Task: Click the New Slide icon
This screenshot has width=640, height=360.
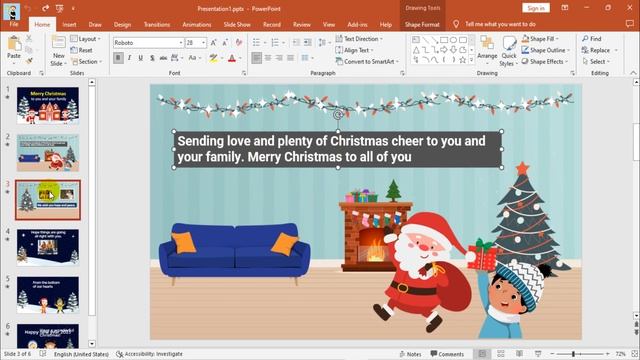Action: pos(58,43)
